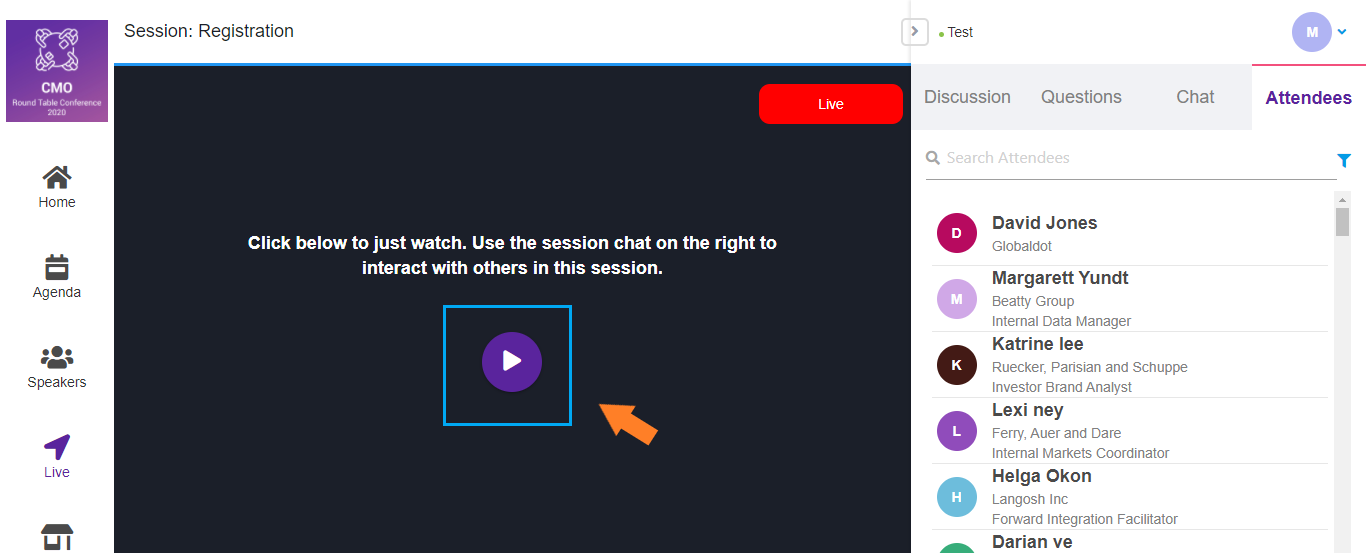This screenshot has width=1366, height=553.
Task: Open David Jones attendee avatar
Action: [x=956, y=233]
